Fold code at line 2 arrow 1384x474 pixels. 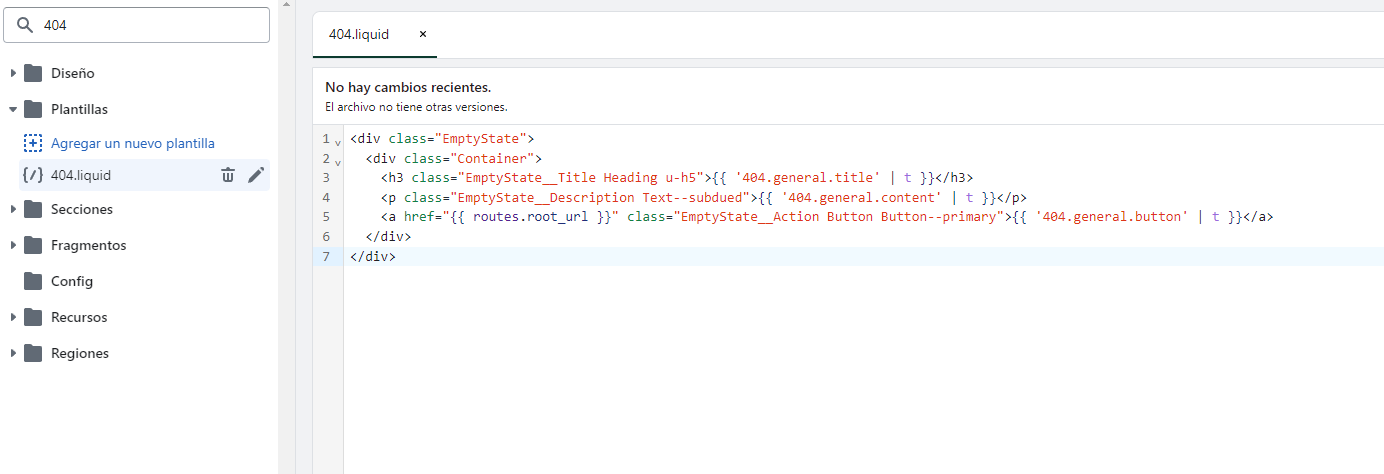coord(337,161)
